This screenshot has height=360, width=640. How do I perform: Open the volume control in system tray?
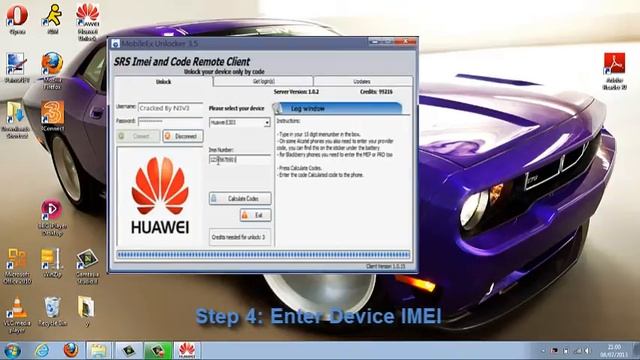coord(588,351)
